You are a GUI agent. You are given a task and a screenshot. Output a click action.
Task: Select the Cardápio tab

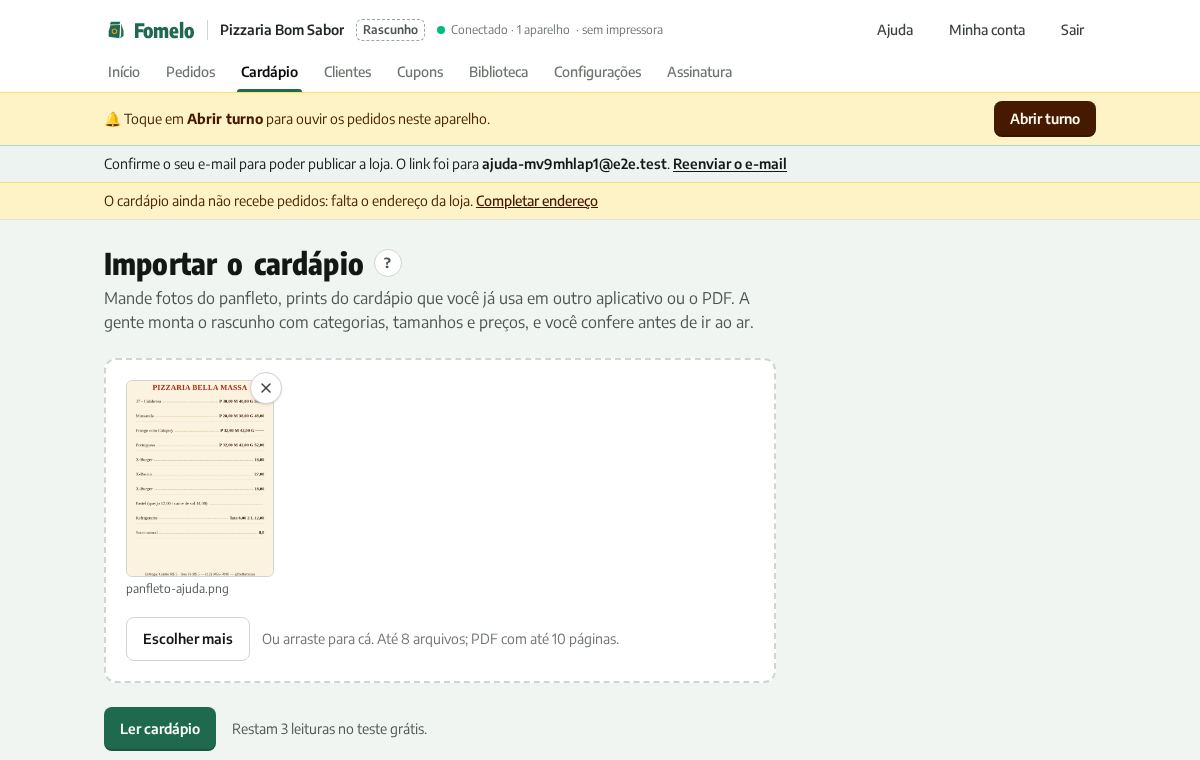[x=269, y=72]
